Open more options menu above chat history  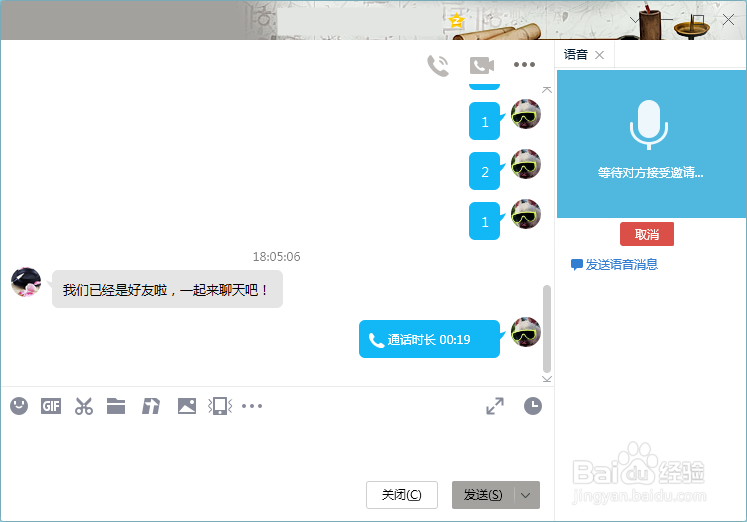point(524,64)
